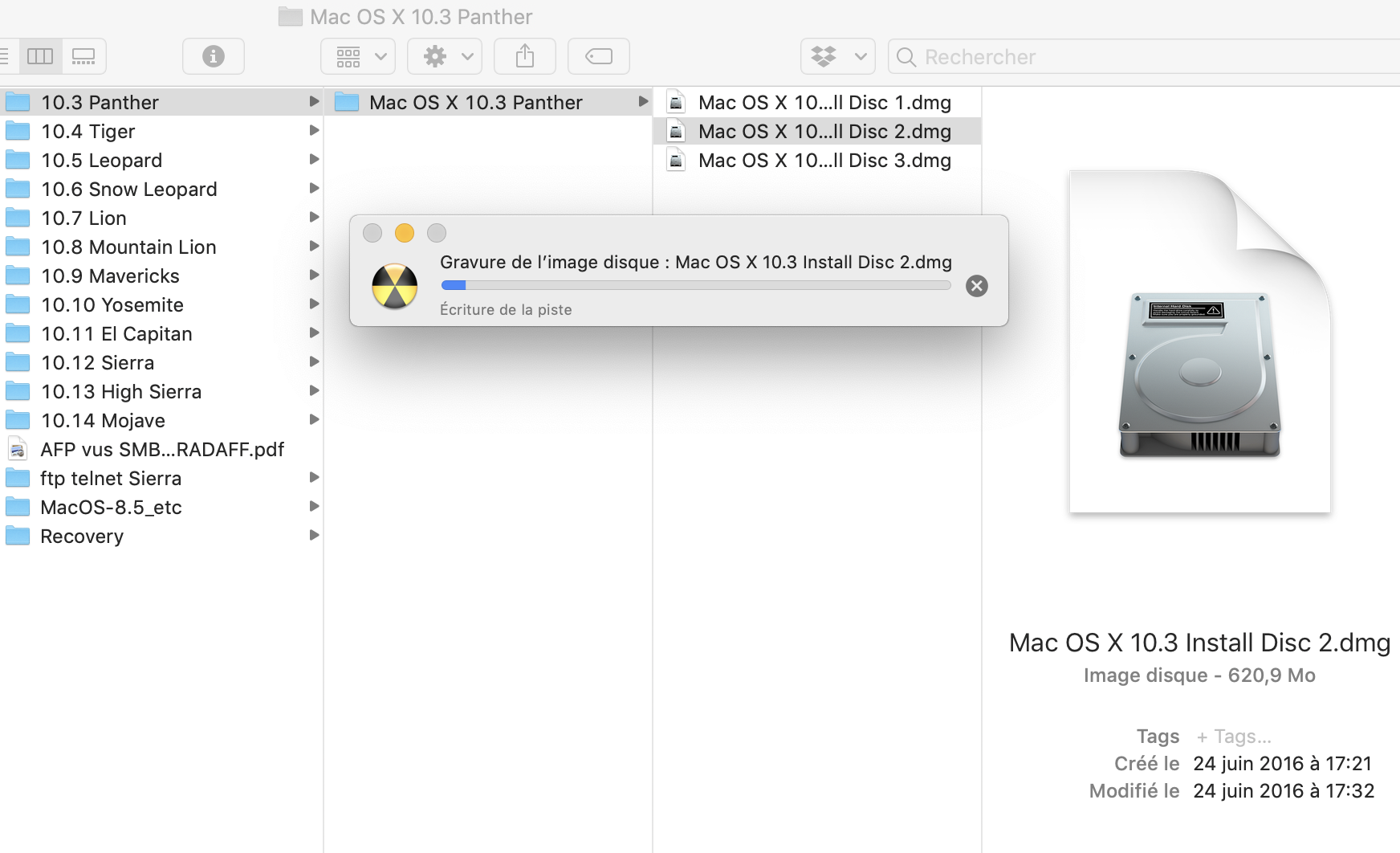The image size is (1400, 853).
Task: Expand arrow next to 10.10 Yosemite
Action: (x=314, y=304)
